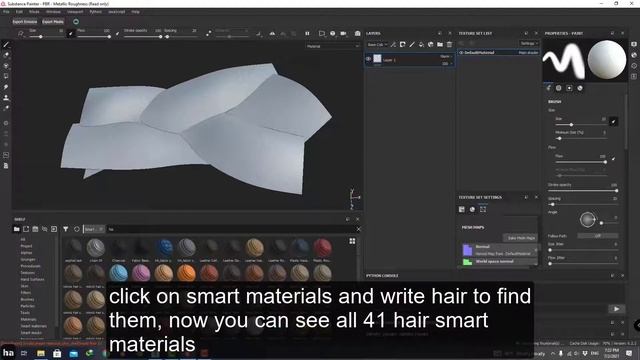Viewport: 640px width, 360px height.
Task: Select the Clone tool in left toolbar
Action: tap(6, 98)
